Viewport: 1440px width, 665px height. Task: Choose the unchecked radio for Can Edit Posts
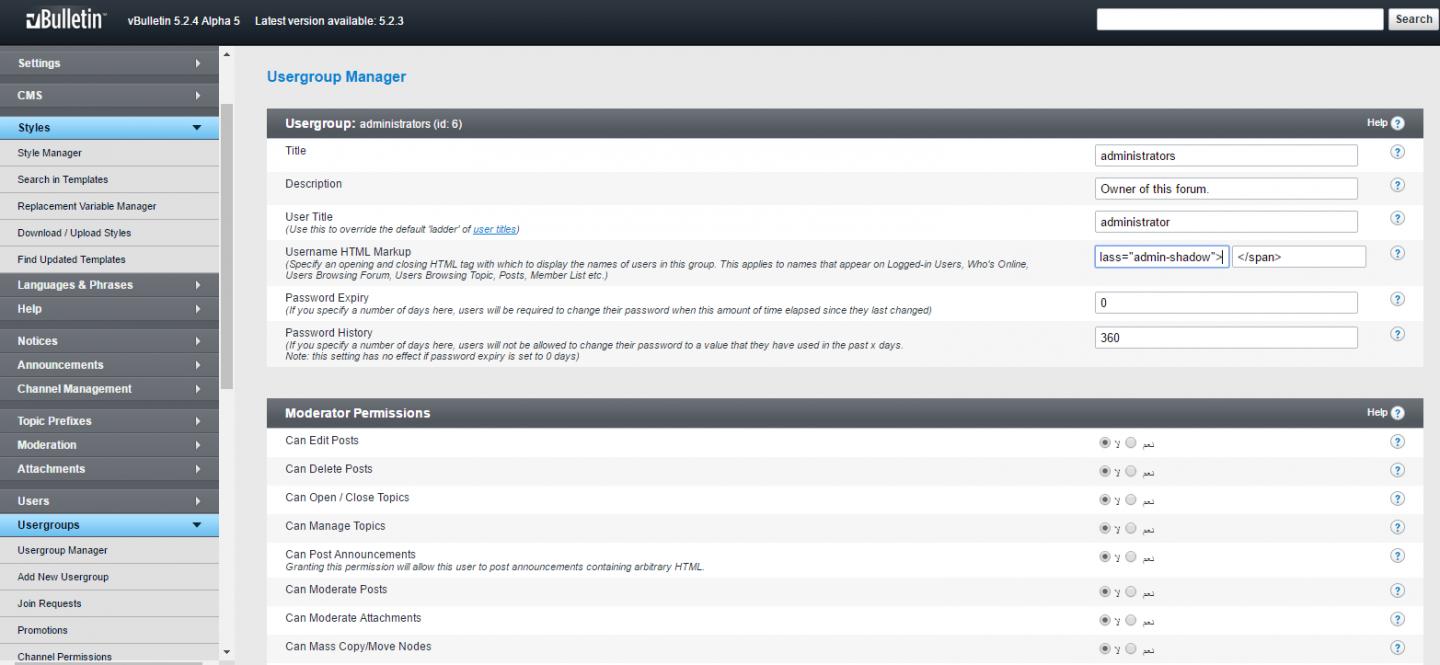pos(1131,442)
